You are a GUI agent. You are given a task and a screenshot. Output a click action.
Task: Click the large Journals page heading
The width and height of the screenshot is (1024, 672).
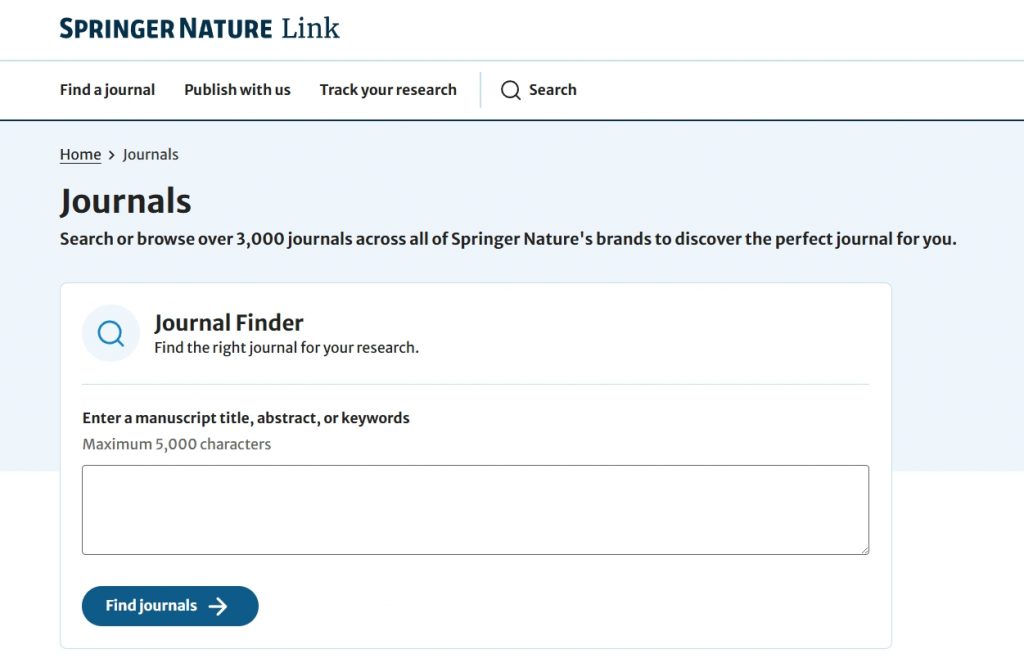pyautogui.click(x=125, y=201)
